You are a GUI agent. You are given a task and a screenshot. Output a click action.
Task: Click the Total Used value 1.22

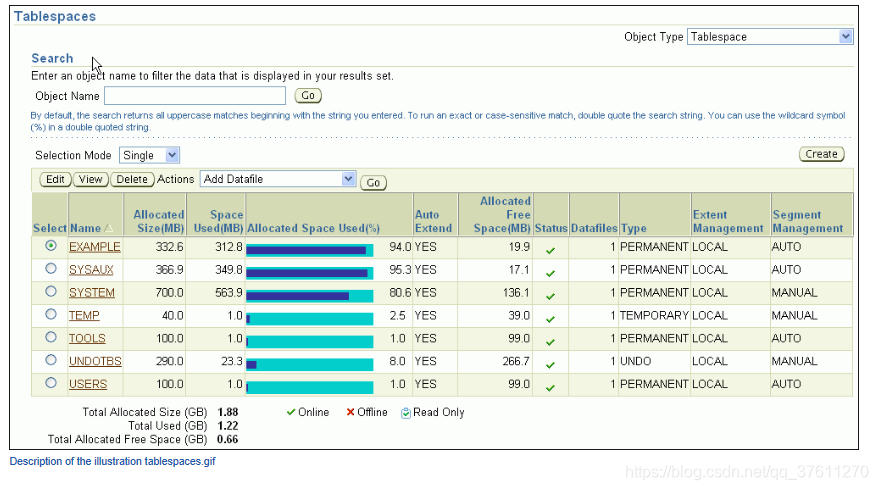(228, 426)
